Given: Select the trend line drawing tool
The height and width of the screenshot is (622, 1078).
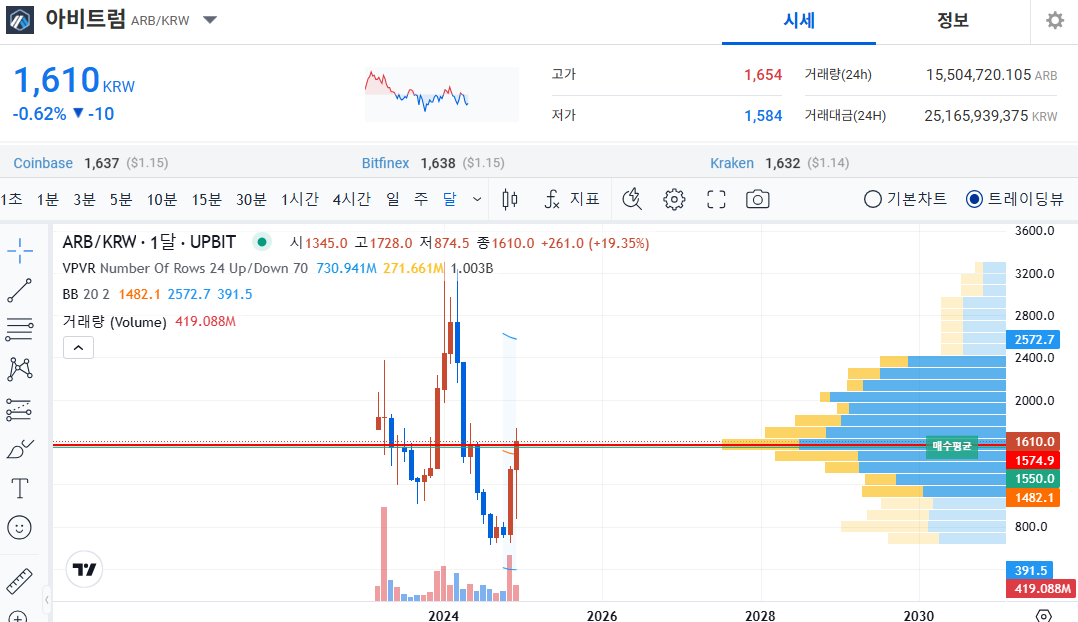Looking at the screenshot, I should 20,291.
